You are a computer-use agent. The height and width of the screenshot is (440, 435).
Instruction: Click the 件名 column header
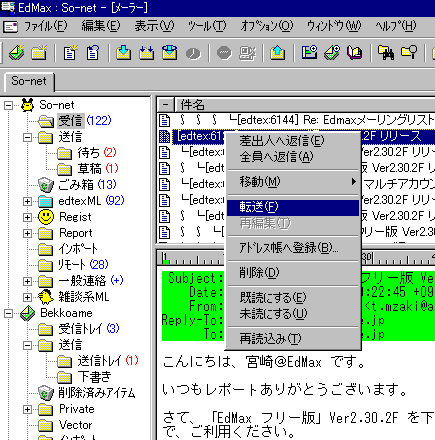(x=305, y=105)
